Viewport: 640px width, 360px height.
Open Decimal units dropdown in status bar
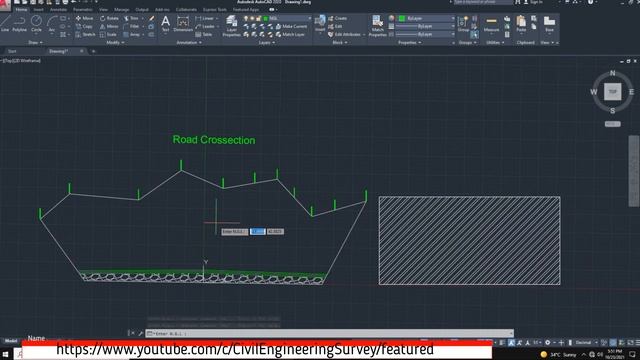tap(586, 343)
